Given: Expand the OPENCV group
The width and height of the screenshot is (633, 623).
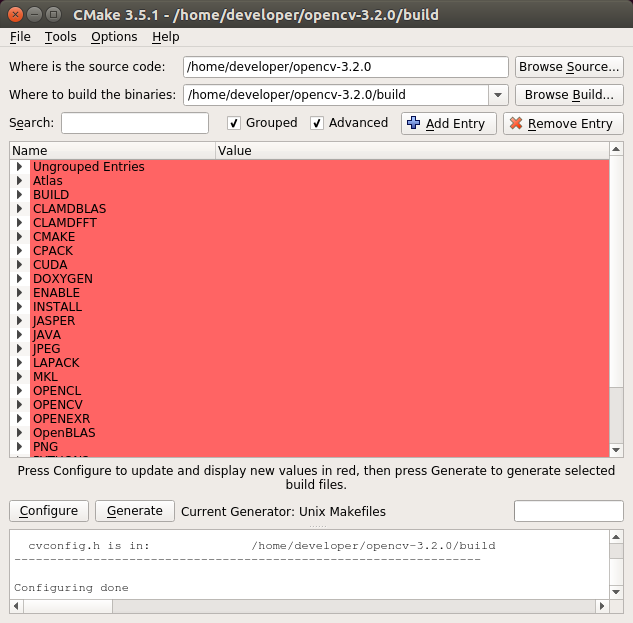Looking at the screenshot, I should pyautogui.click(x=19, y=405).
